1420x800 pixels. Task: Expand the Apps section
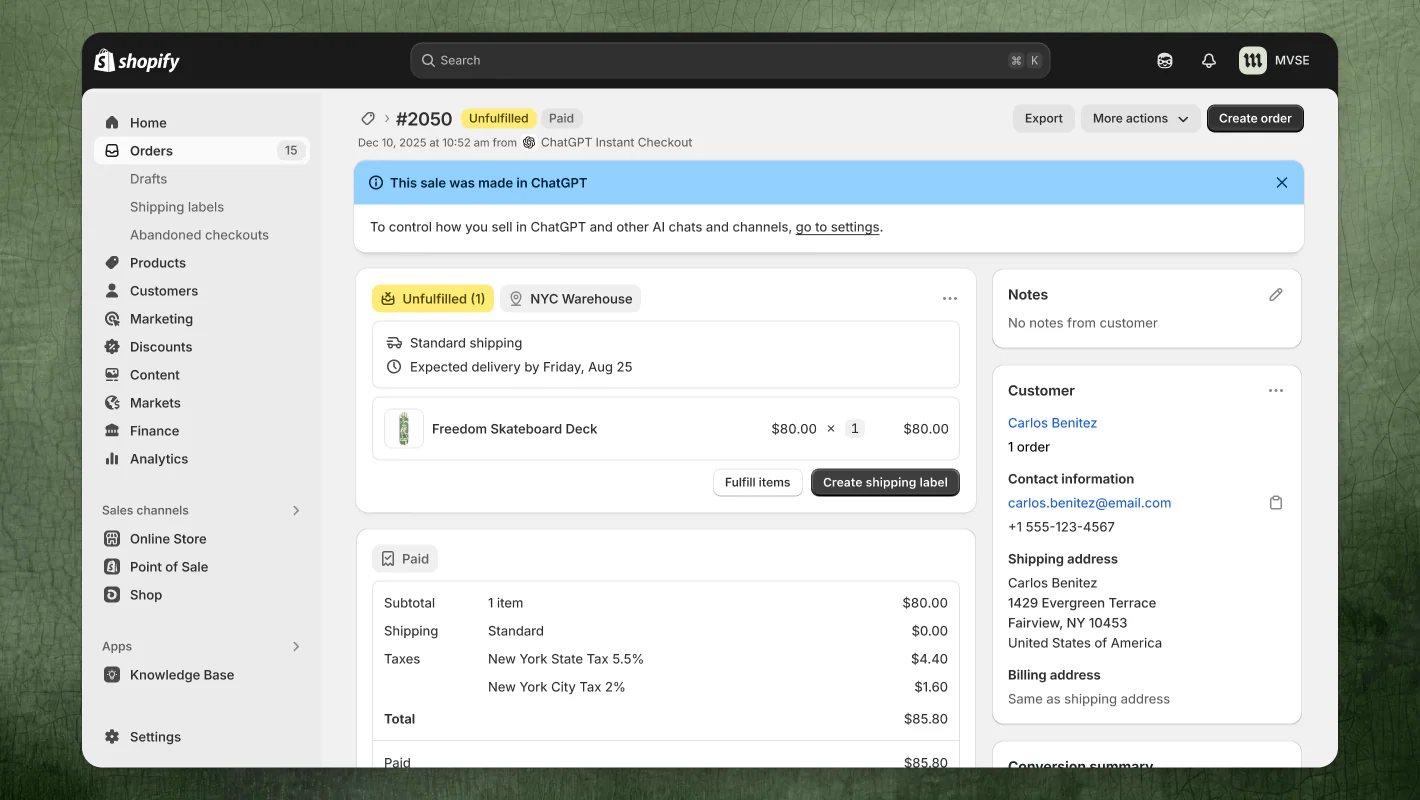(295, 646)
